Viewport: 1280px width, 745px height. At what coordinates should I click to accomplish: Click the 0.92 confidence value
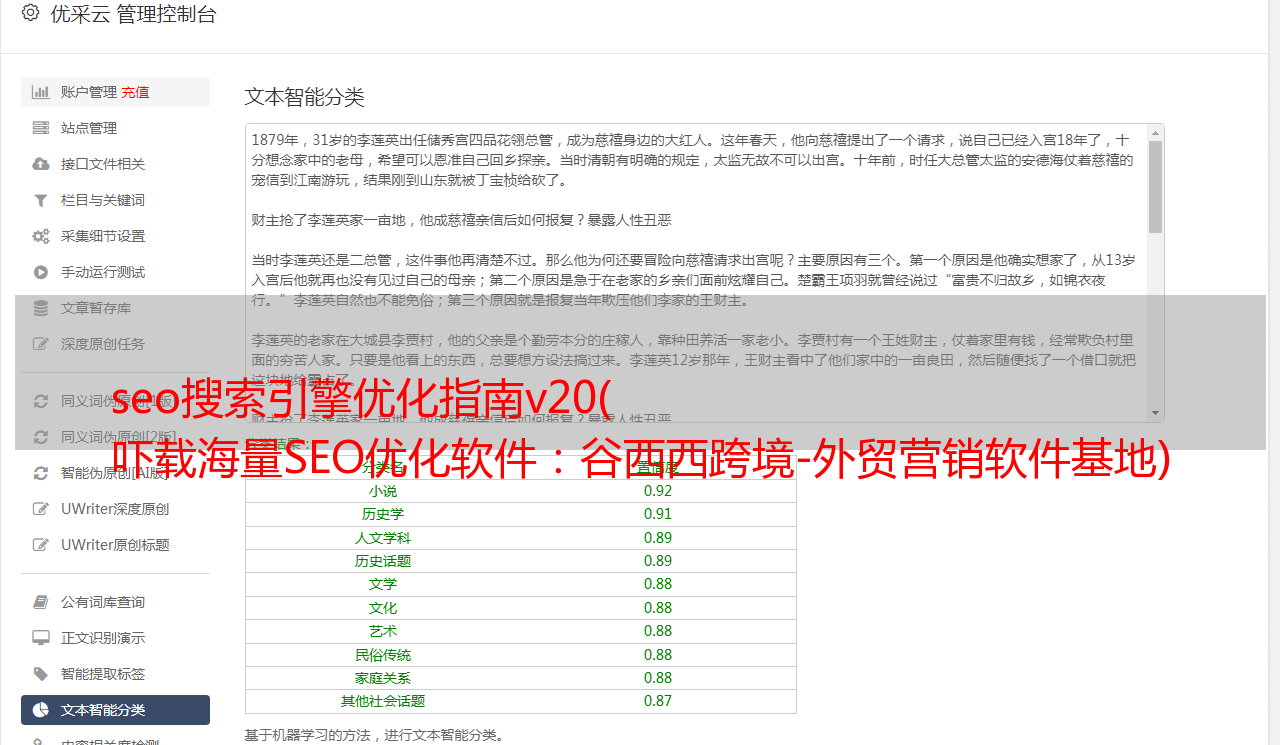pyautogui.click(x=658, y=491)
